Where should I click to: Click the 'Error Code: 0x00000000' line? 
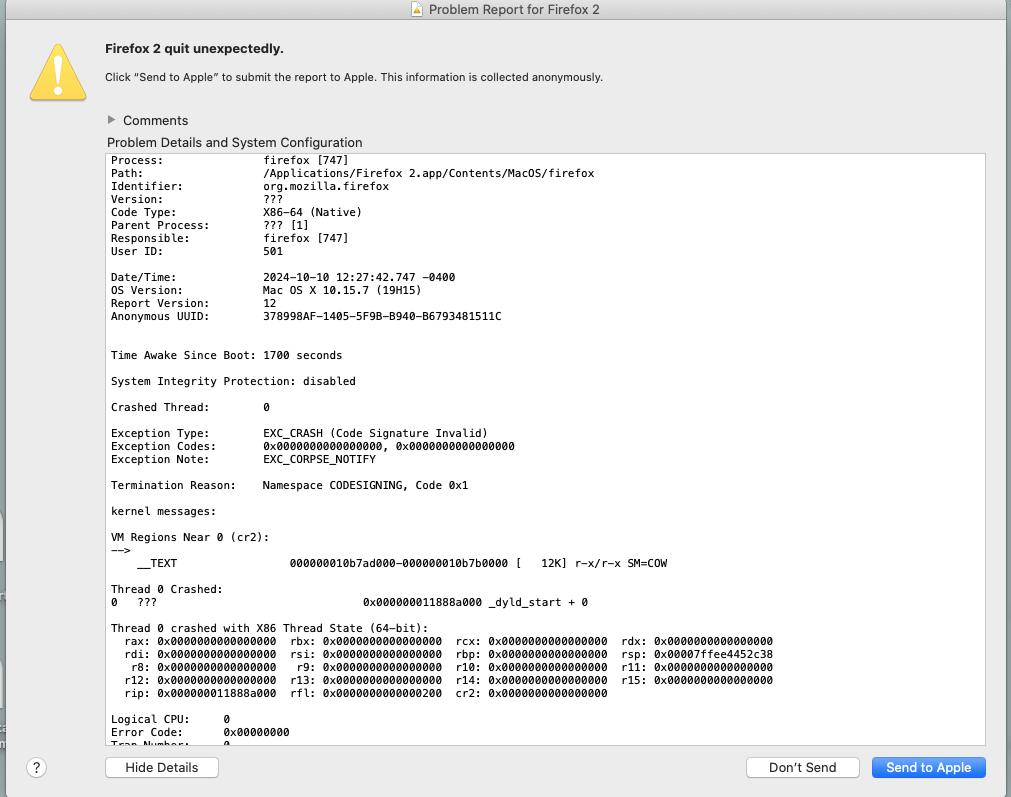(x=200, y=732)
